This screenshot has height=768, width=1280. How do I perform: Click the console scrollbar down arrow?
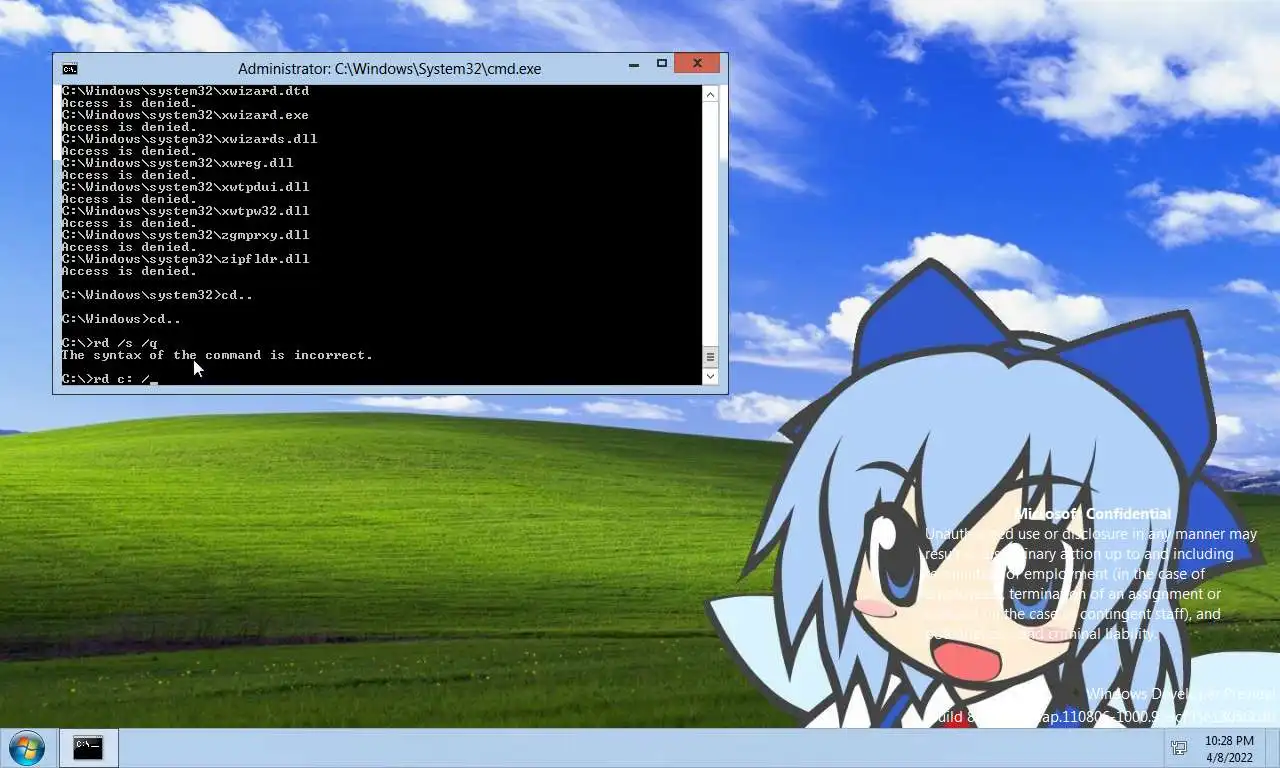pos(710,376)
